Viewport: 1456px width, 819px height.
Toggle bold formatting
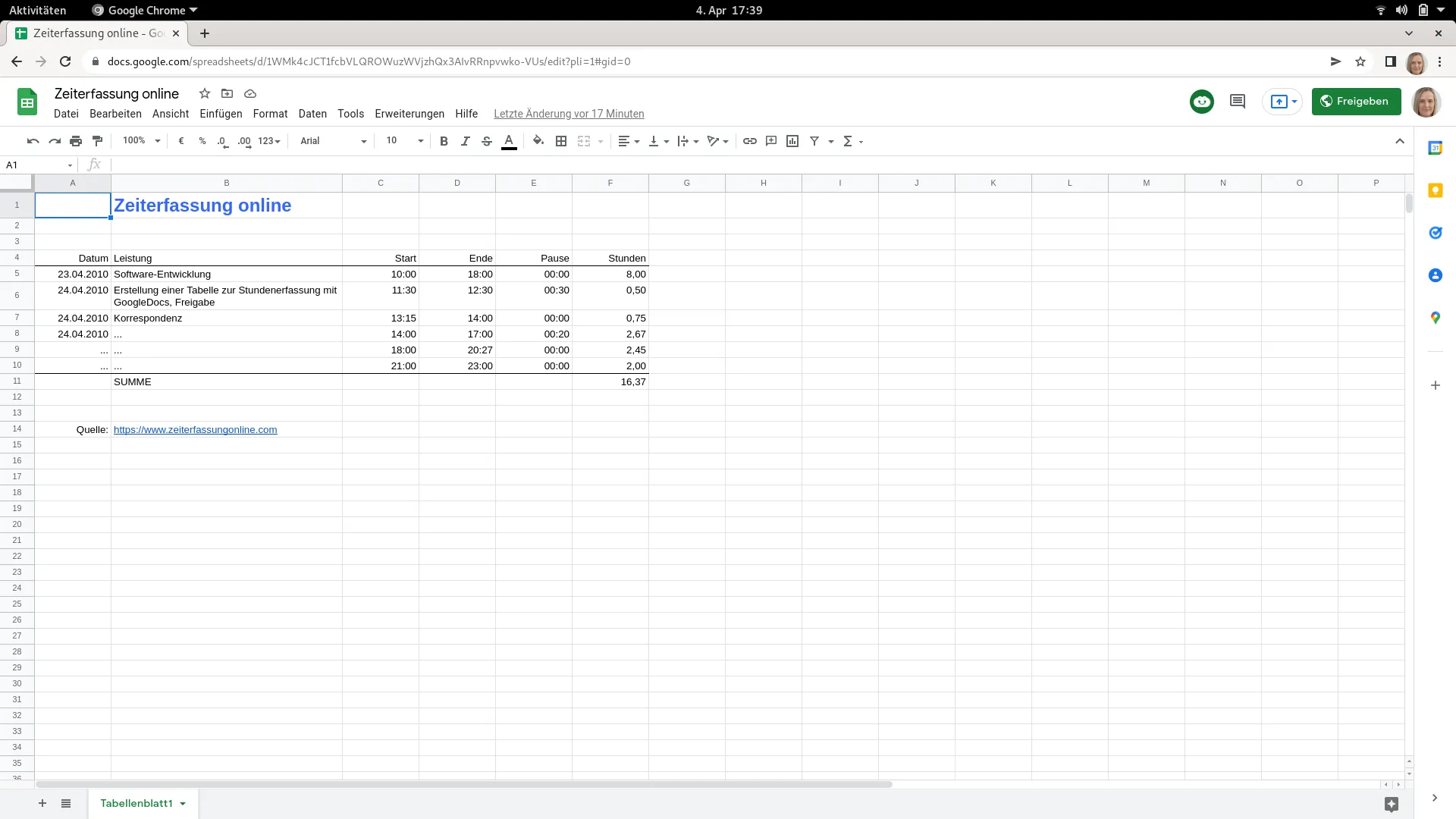pos(444,141)
